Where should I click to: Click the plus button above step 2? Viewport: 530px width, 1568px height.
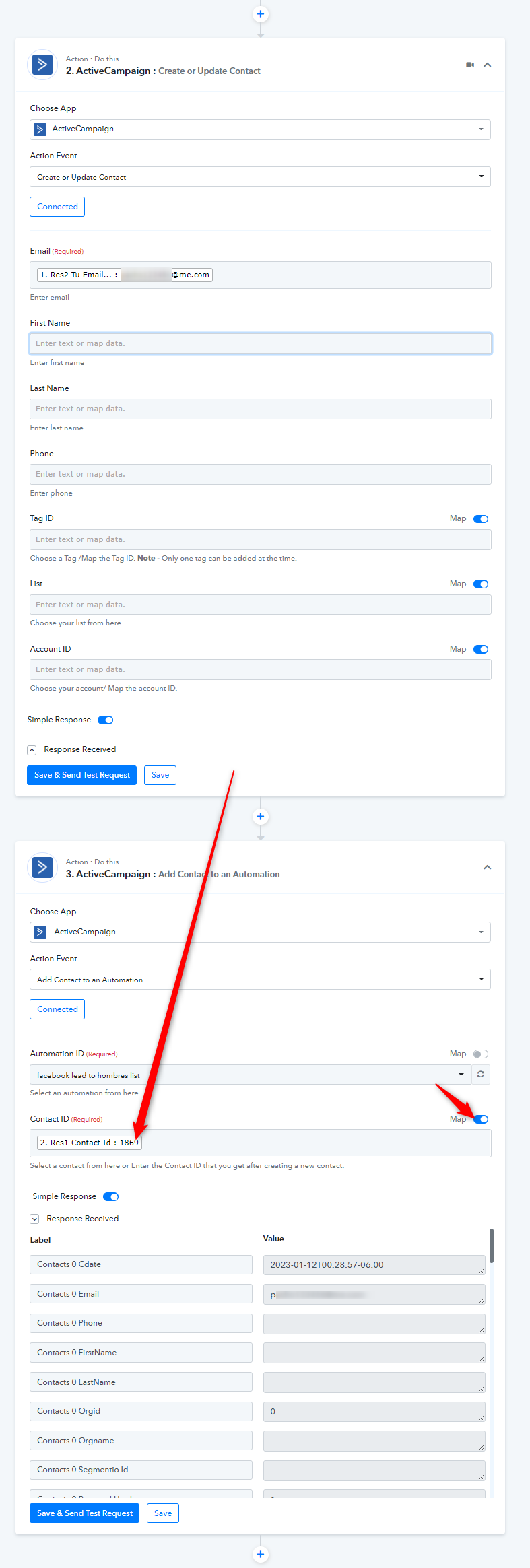point(260,14)
